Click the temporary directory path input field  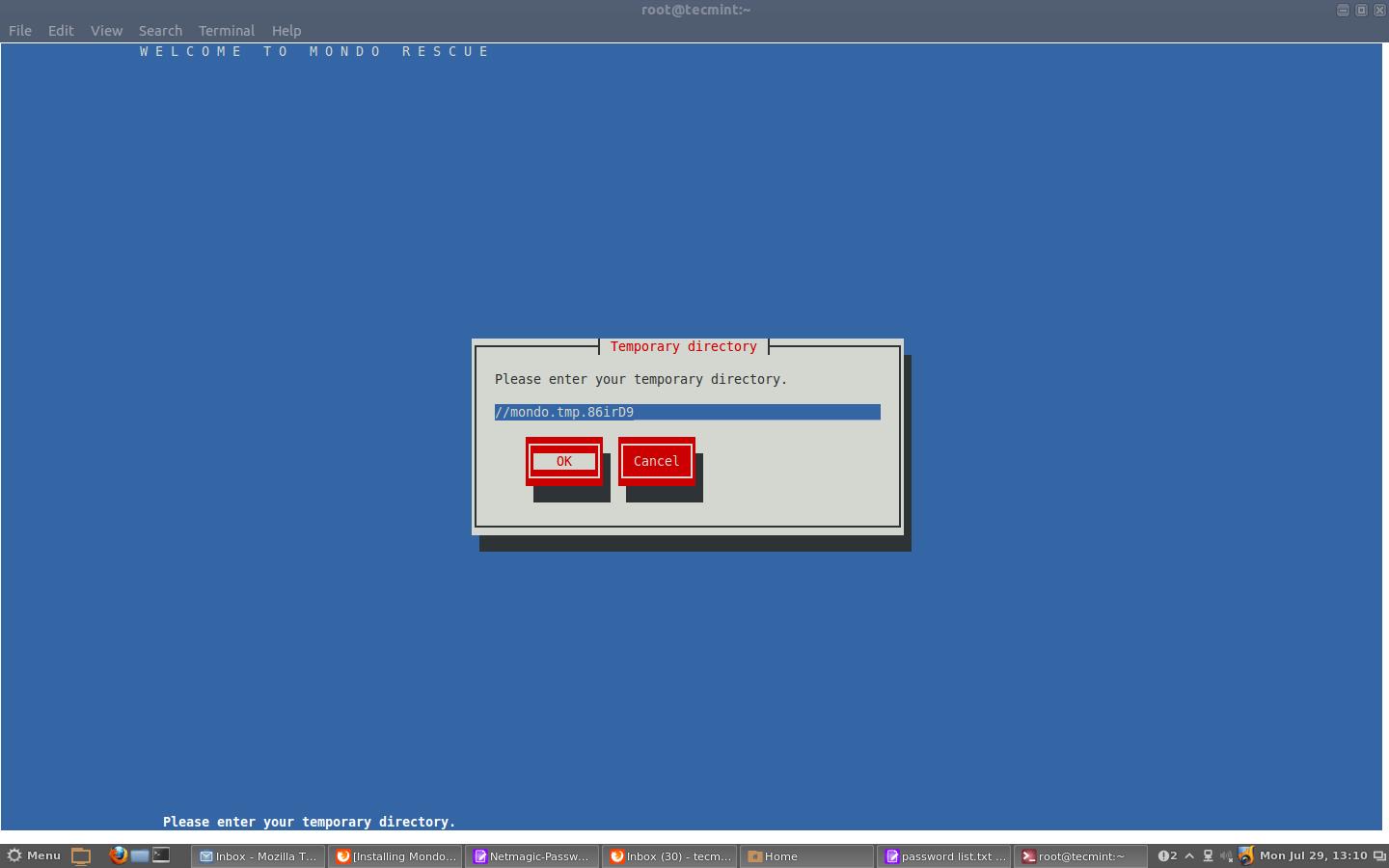click(x=687, y=412)
